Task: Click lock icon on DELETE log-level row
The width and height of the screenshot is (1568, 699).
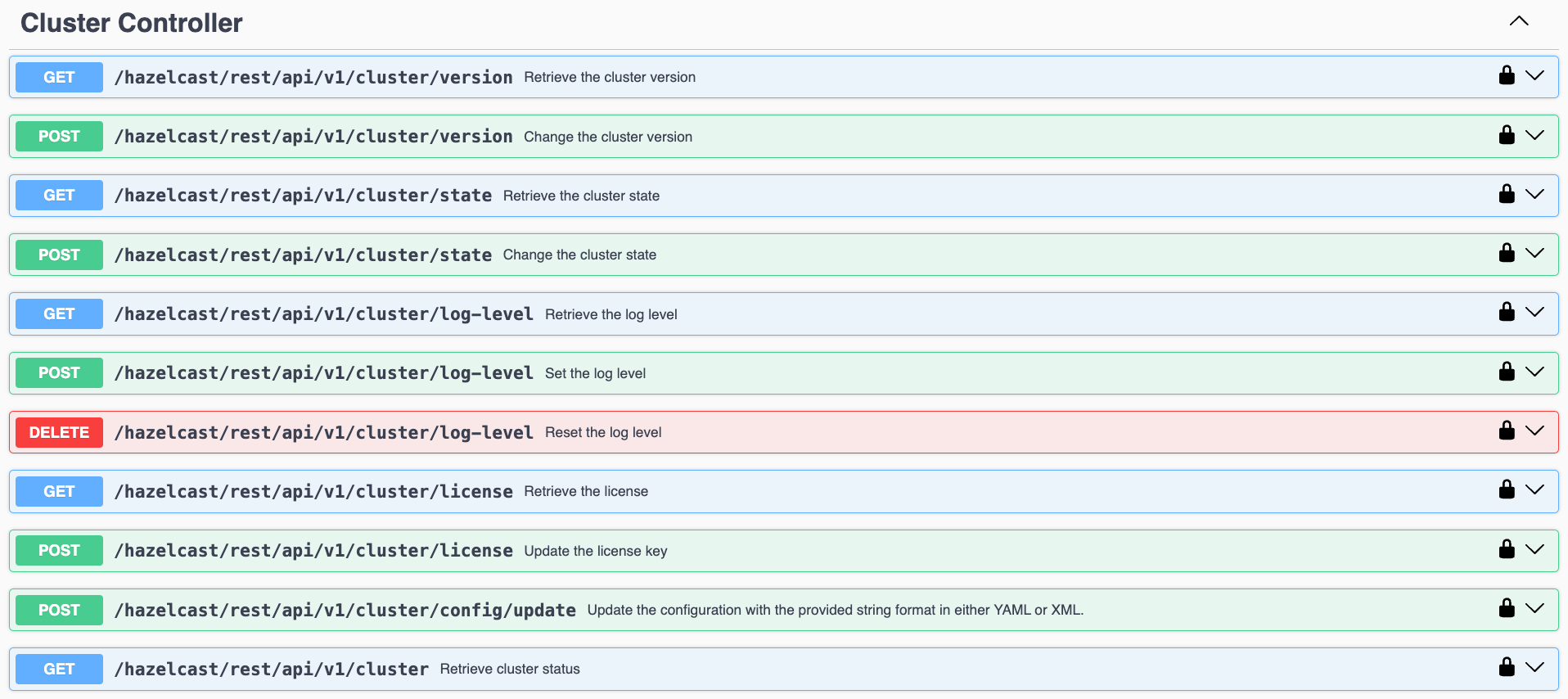Action: coord(1506,431)
